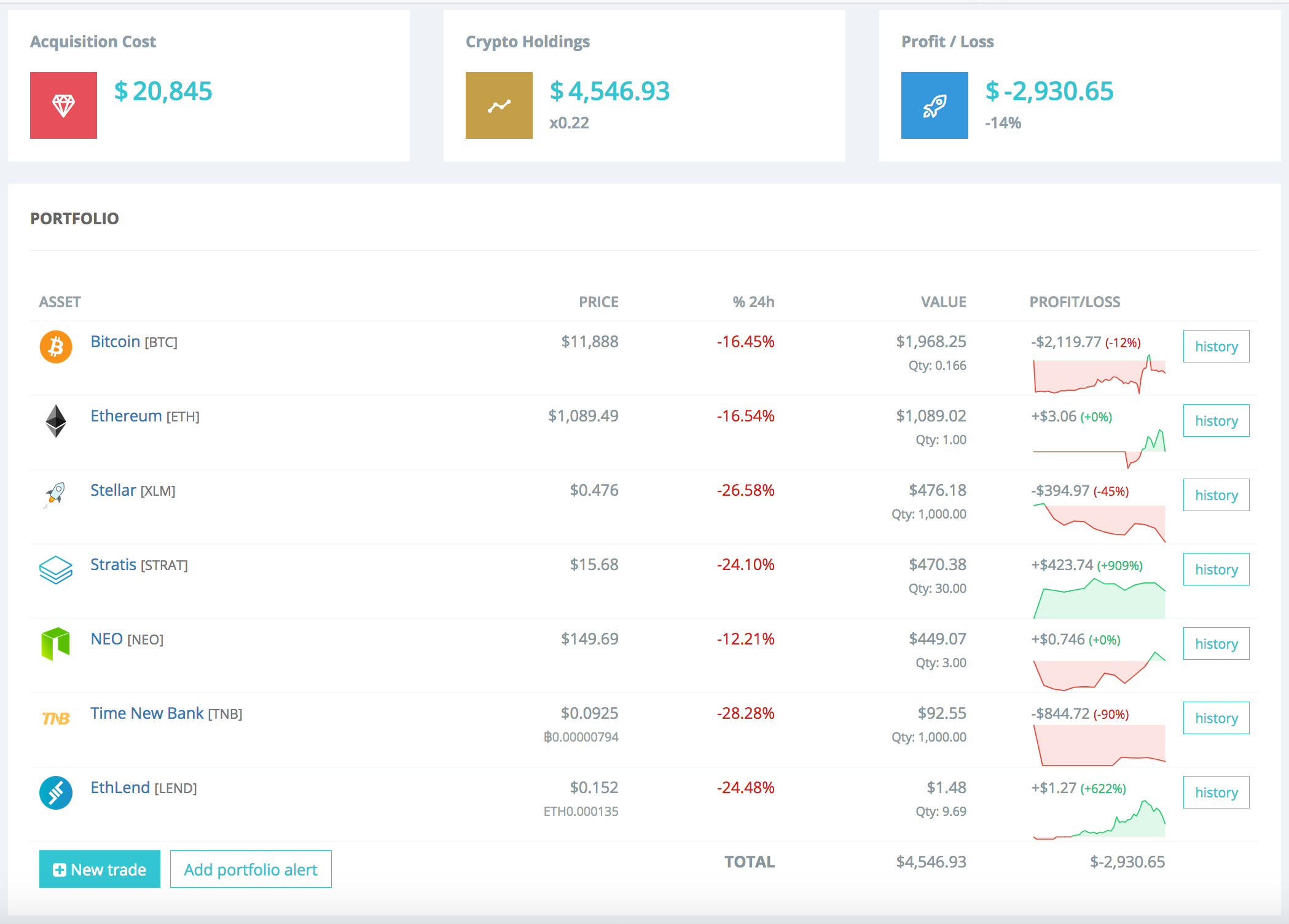Click the red diamond Acquisition Cost icon
The image size is (1289, 924).
pyautogui.click(x=63, y=105)
